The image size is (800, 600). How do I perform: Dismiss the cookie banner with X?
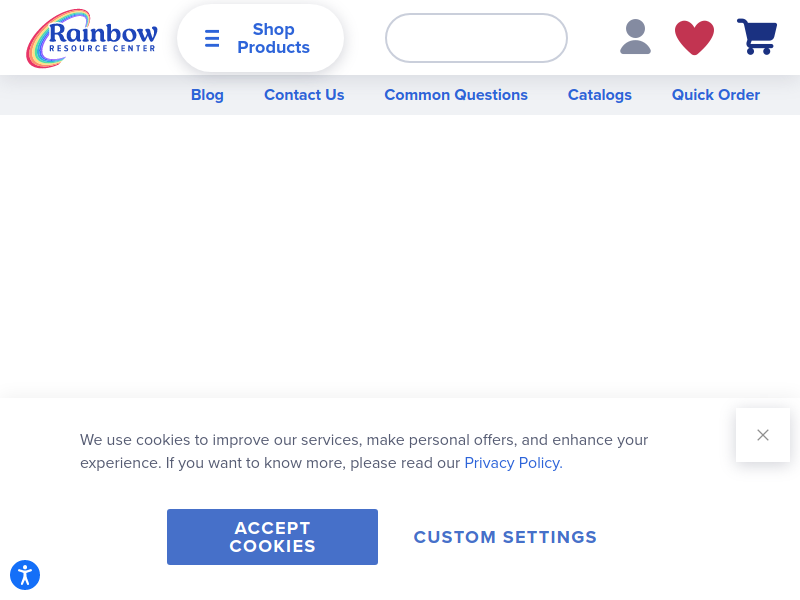click(763, 435)
